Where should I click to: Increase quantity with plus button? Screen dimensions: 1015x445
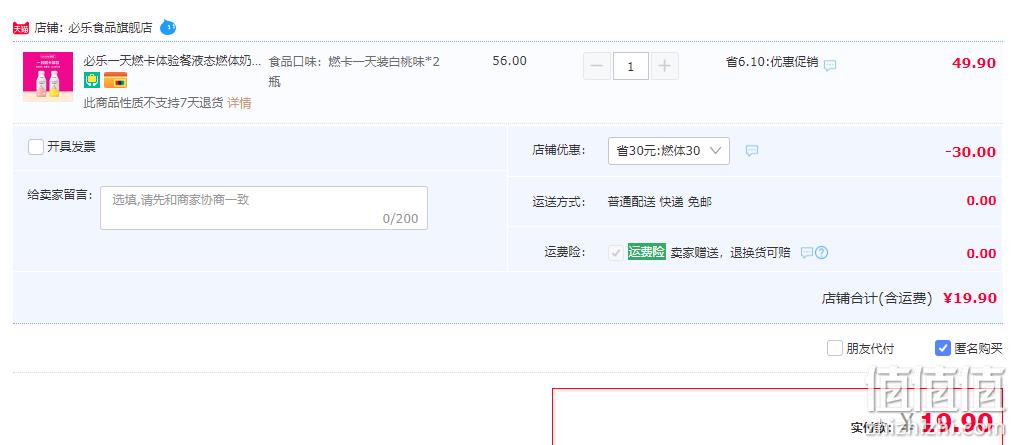click(x=664, y=66)
